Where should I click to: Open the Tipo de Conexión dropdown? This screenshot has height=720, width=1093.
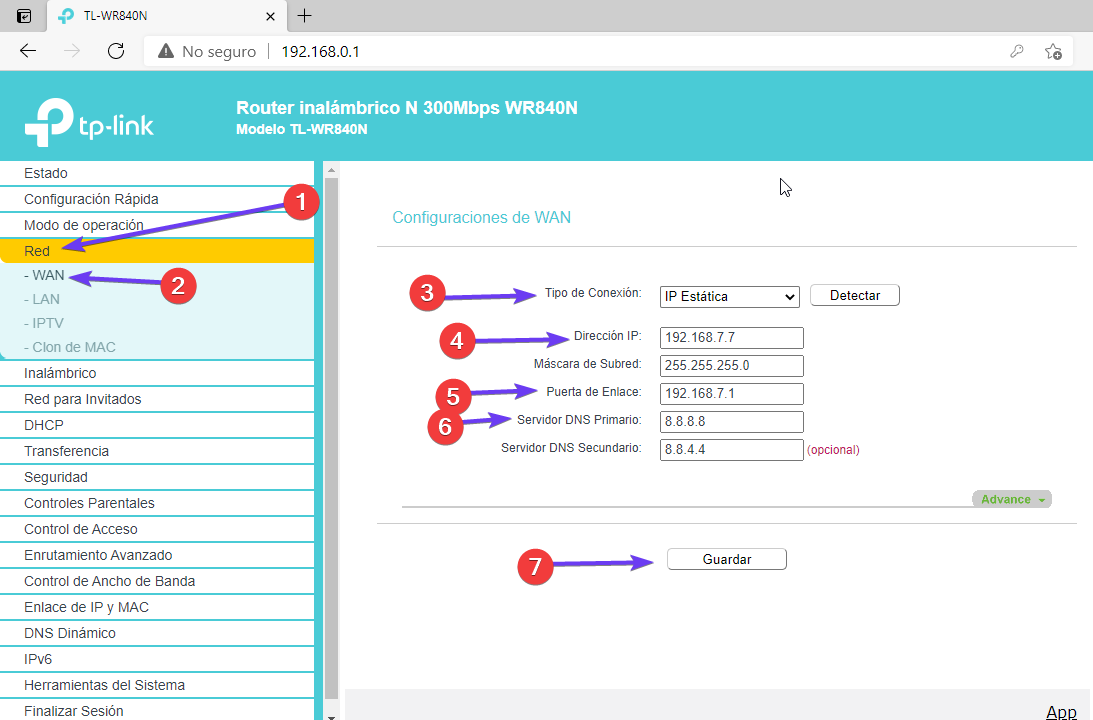[729, 296]
